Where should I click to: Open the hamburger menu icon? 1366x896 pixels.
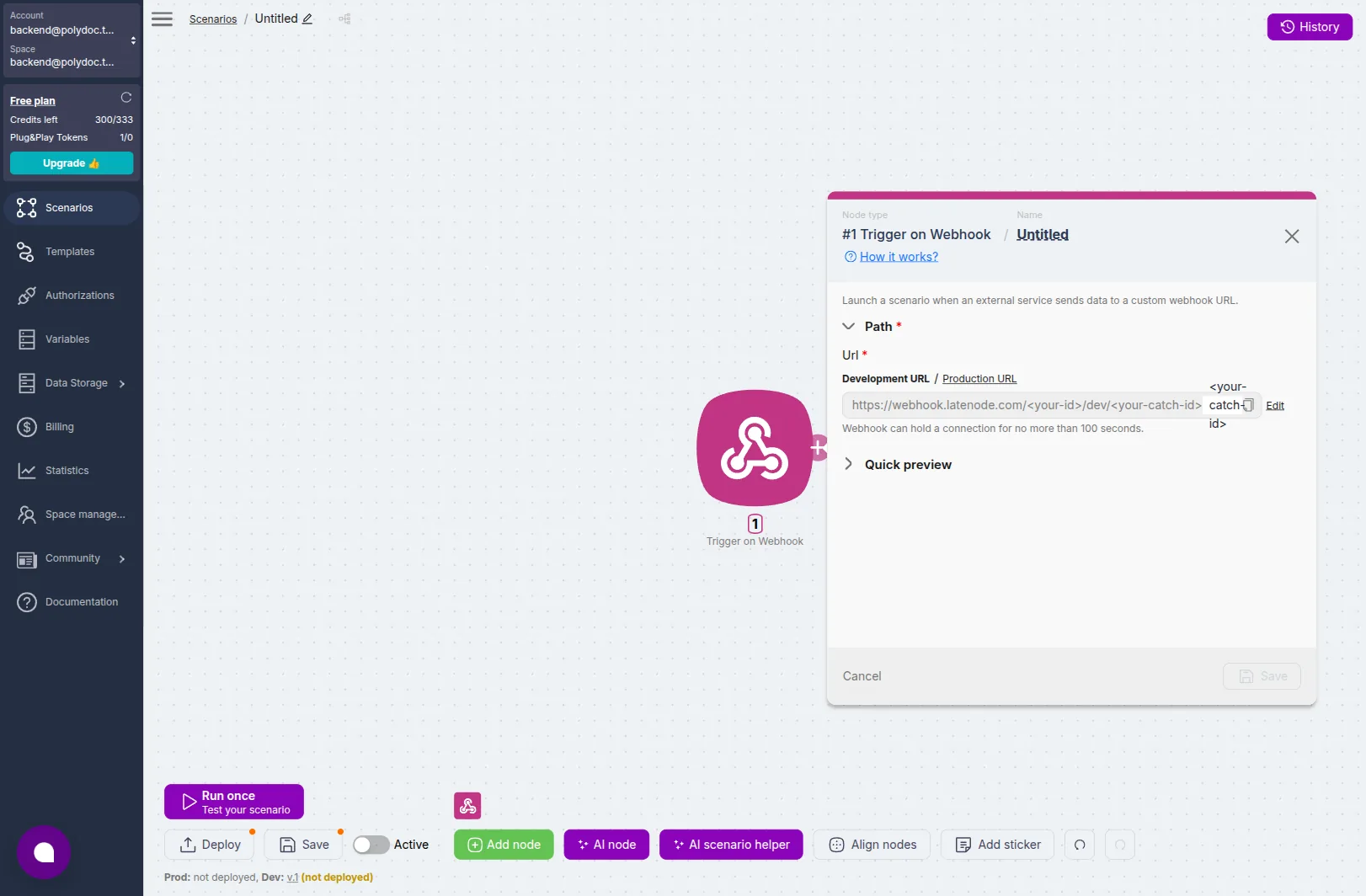tap(162, 19)
